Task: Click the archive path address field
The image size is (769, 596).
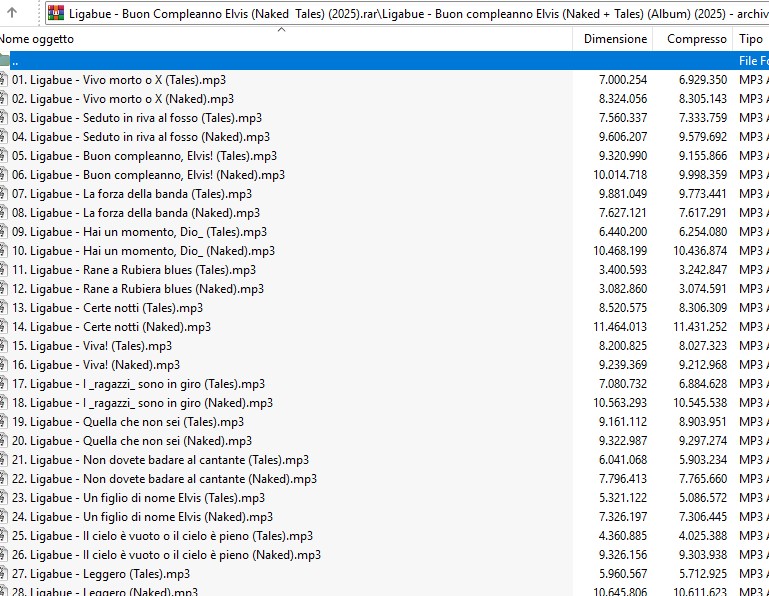Action: pyautogui.click(x=407, y=13)
